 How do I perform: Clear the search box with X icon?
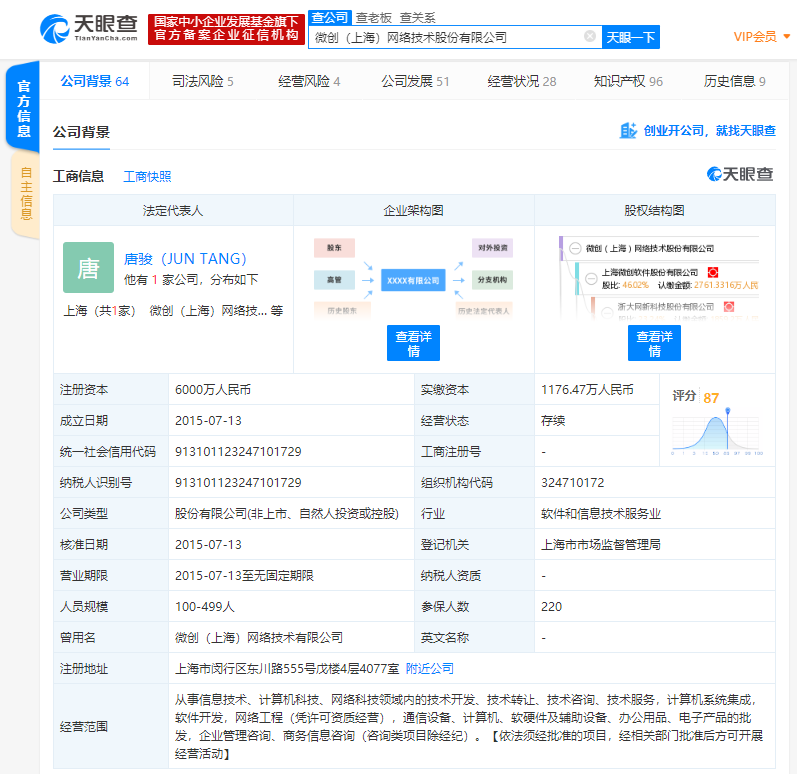pos(590,36)
